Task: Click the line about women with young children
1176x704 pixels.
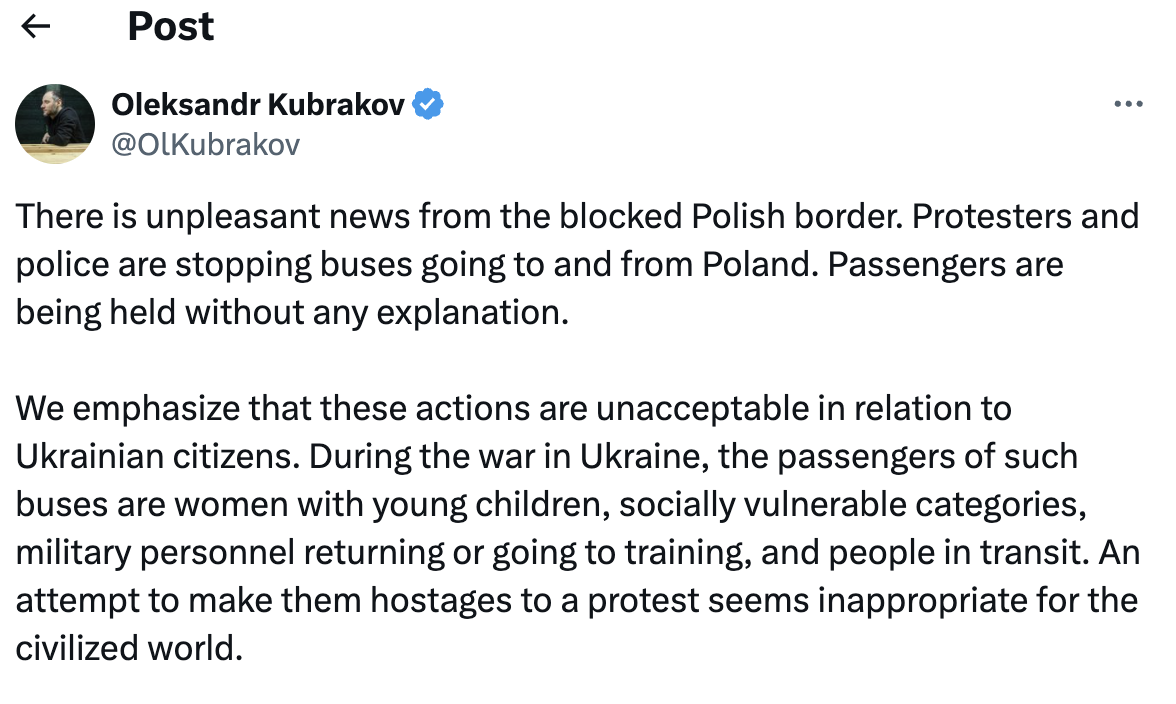Action: coord(551,505)
